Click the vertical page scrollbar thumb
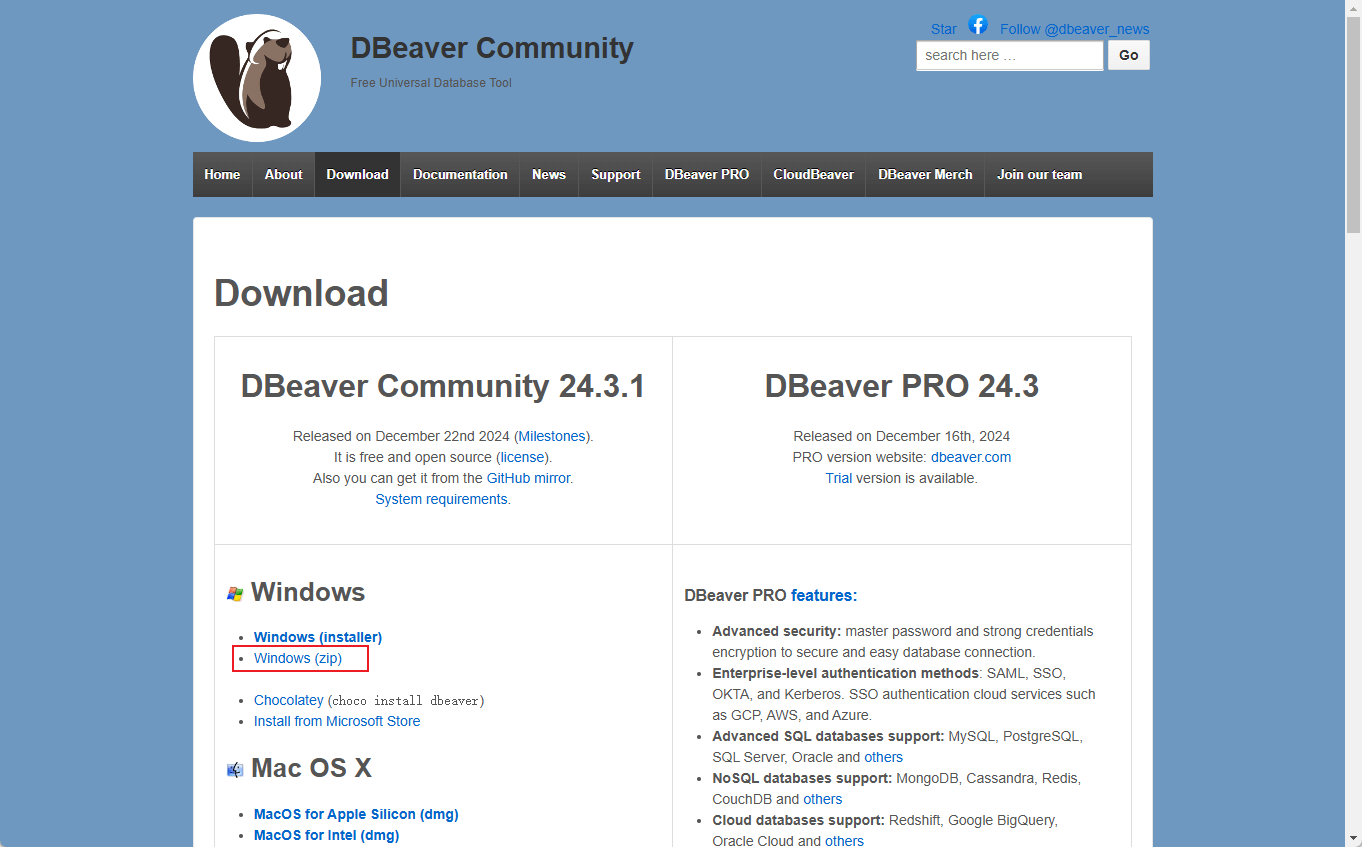 click(1353, 120)
